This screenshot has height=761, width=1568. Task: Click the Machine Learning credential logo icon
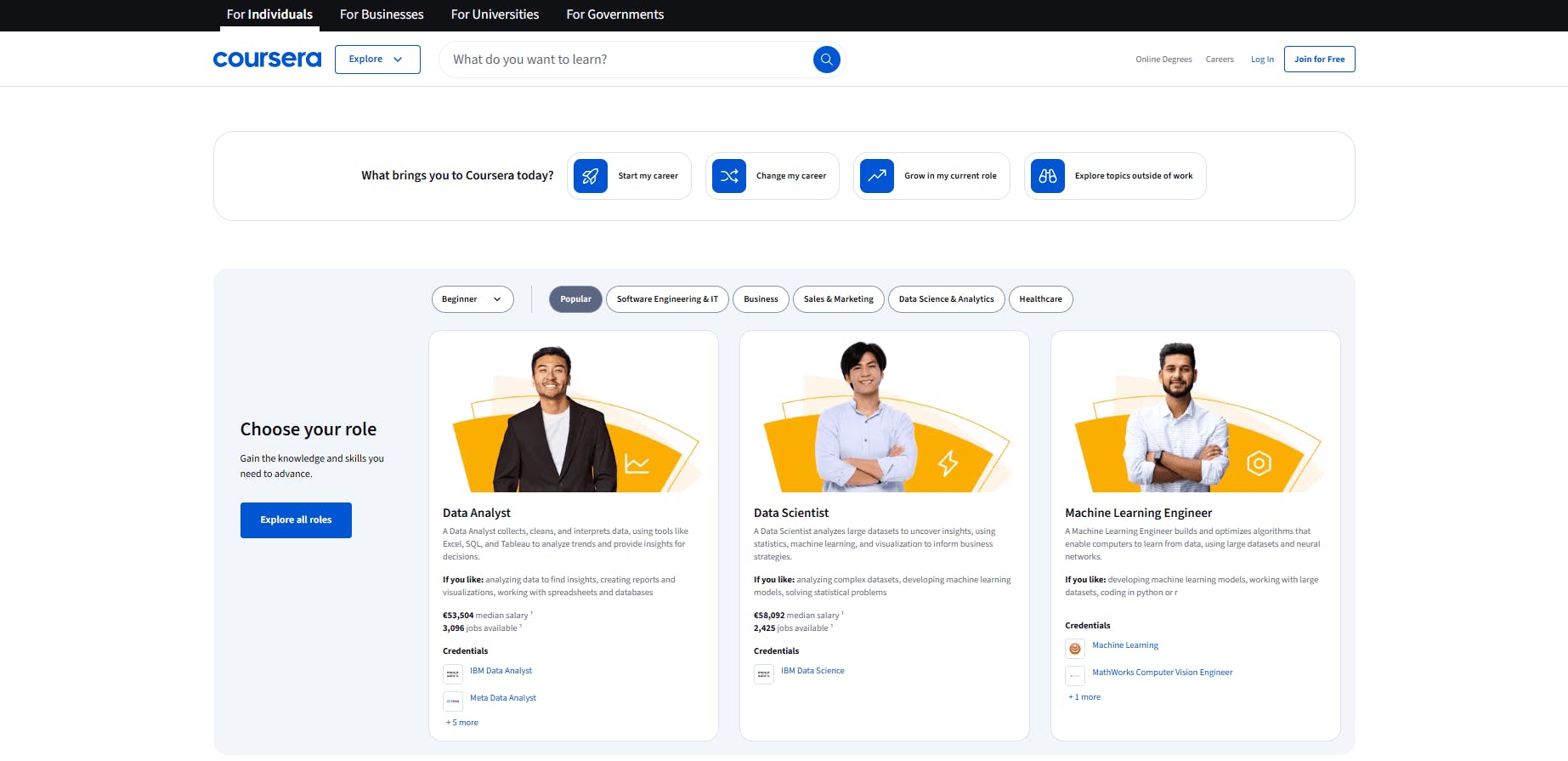point(1075,648)
